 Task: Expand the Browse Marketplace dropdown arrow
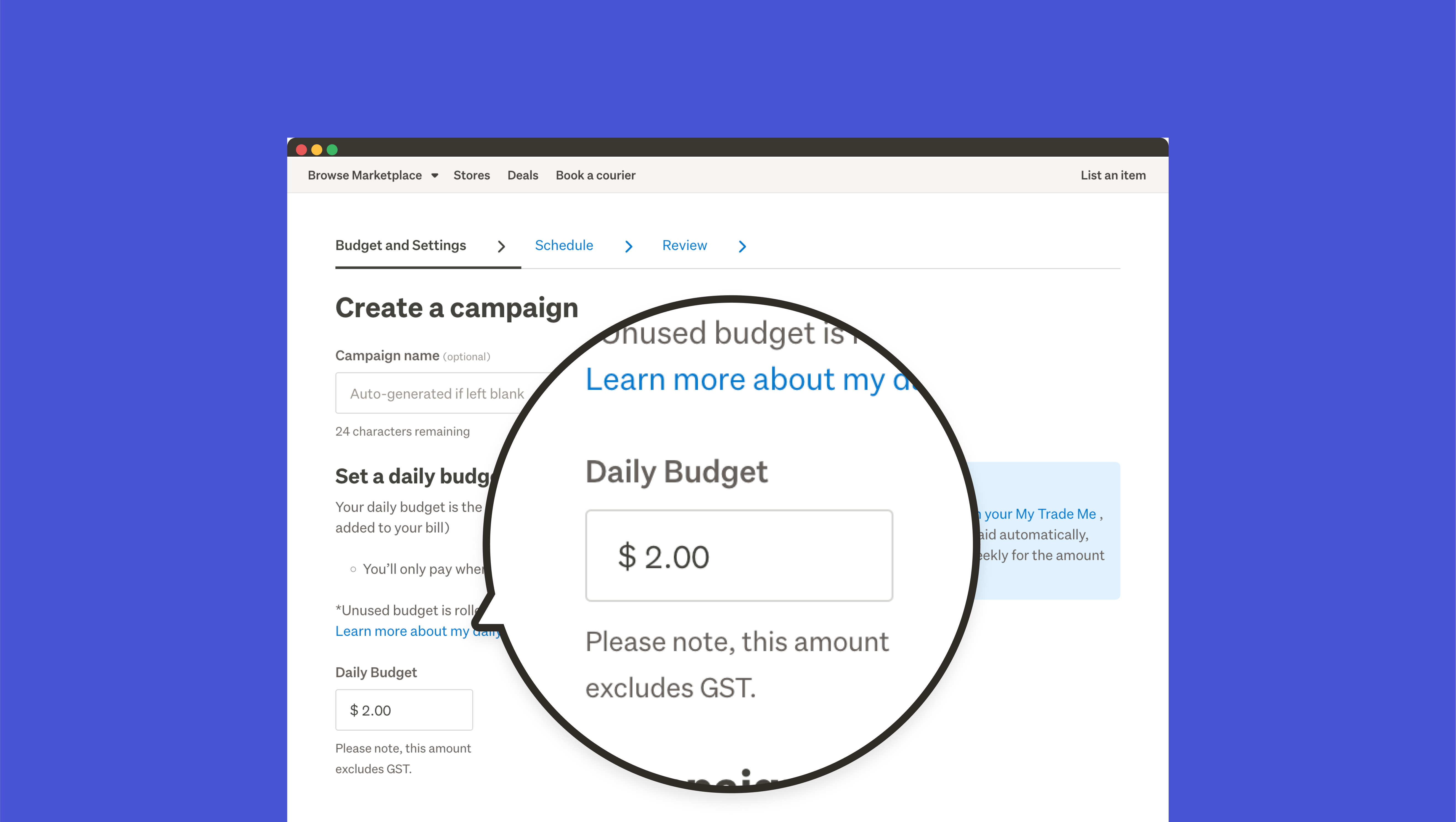(x=435, y=176)
